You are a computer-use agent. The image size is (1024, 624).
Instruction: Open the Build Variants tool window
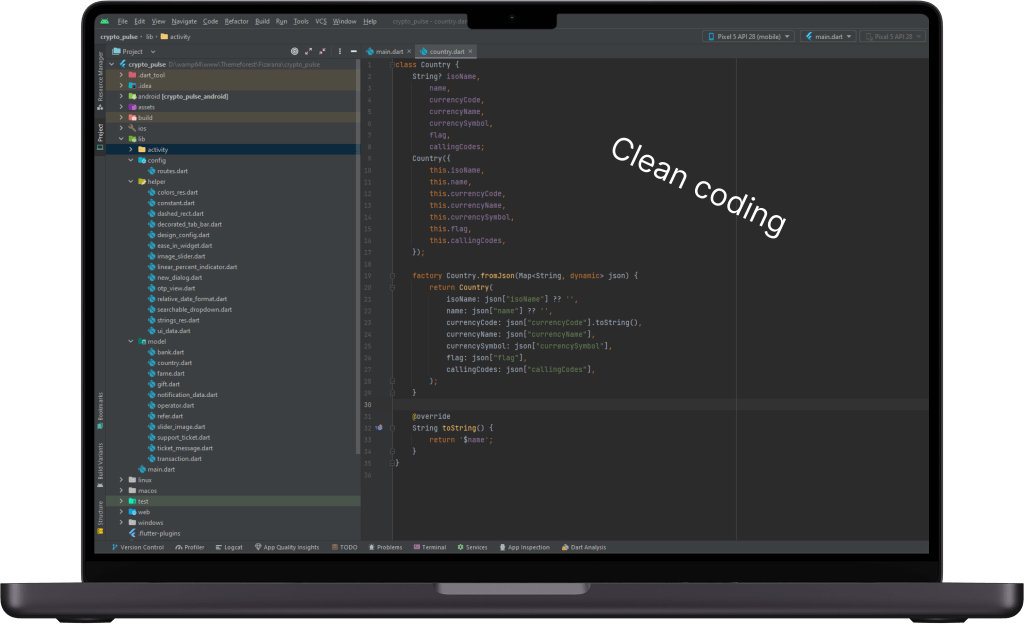pyautogui.click(x=101, y=465)
